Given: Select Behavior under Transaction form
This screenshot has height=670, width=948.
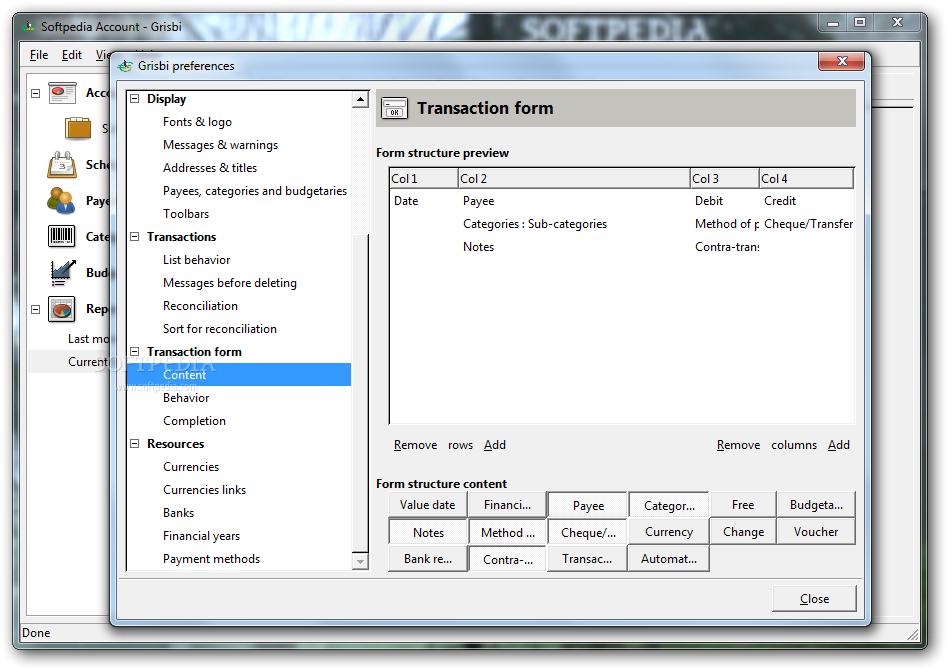Looking at the screenshot, I should point(186,397).
